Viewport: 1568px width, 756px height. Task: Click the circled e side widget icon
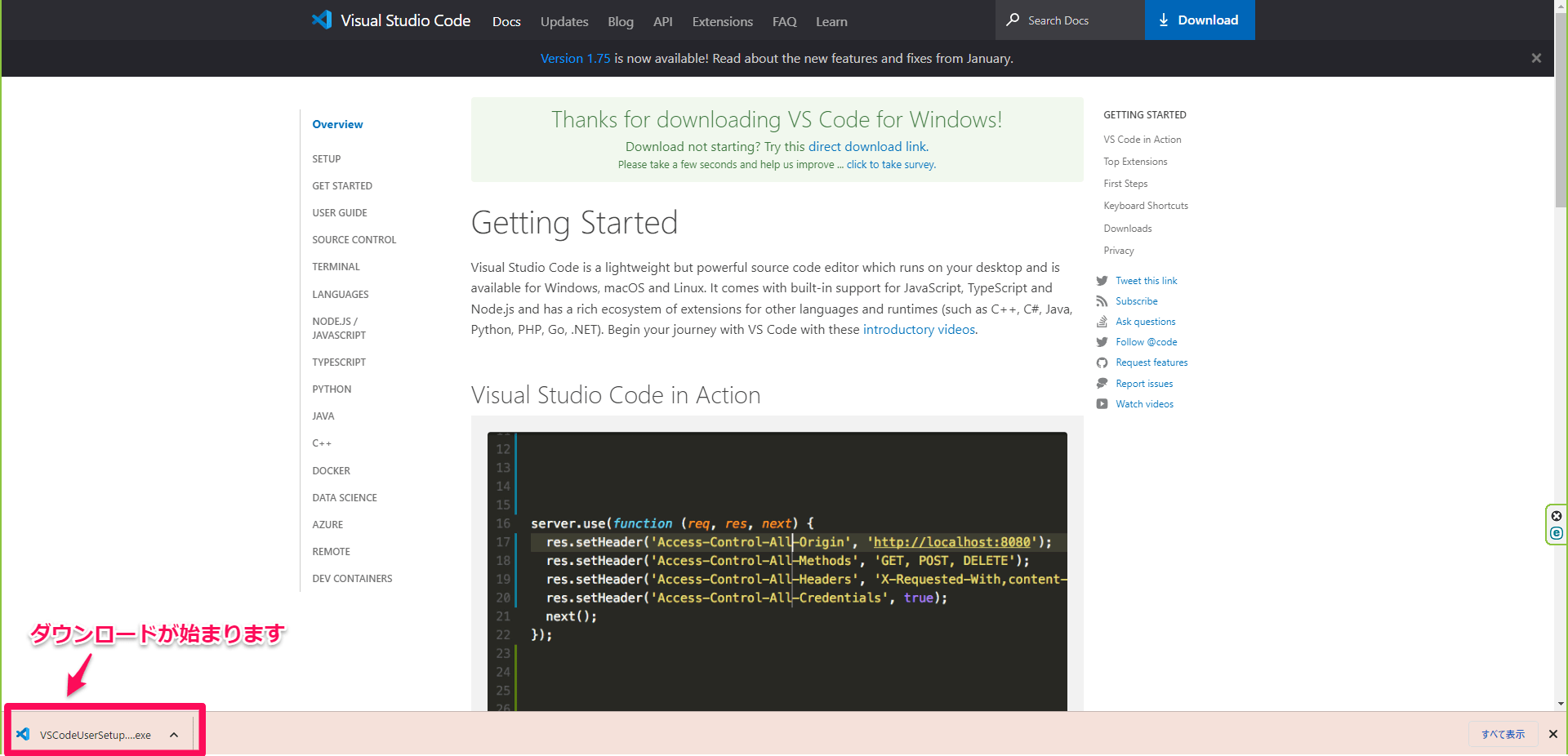(x=1557, y=533)
